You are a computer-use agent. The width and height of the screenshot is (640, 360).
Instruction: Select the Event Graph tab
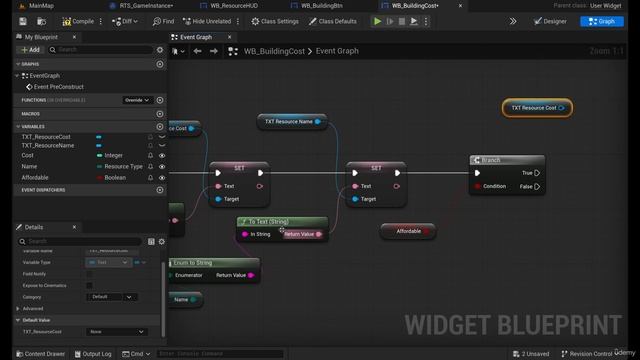pos(196,37)
